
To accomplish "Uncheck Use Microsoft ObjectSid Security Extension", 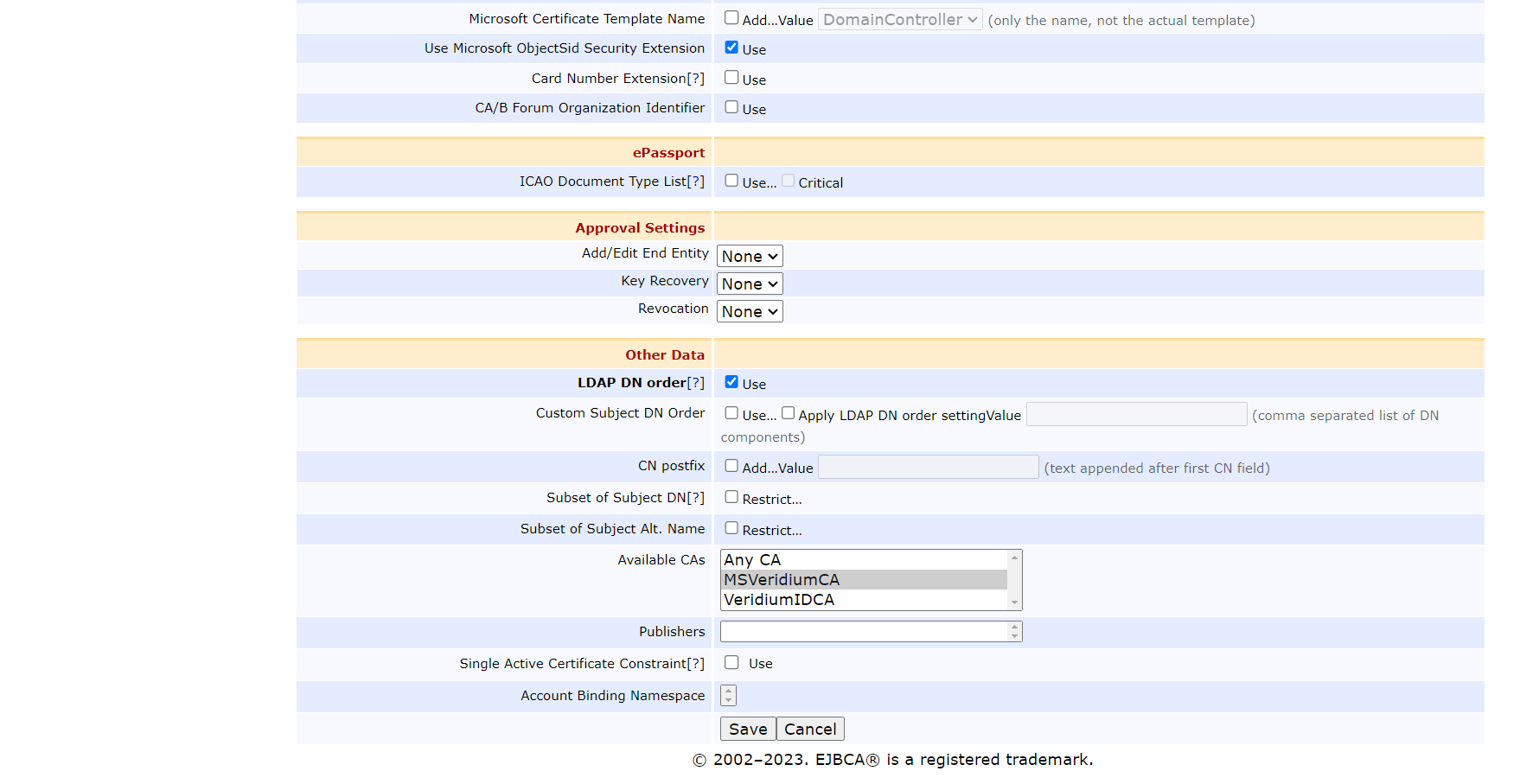I will [731, 48].
